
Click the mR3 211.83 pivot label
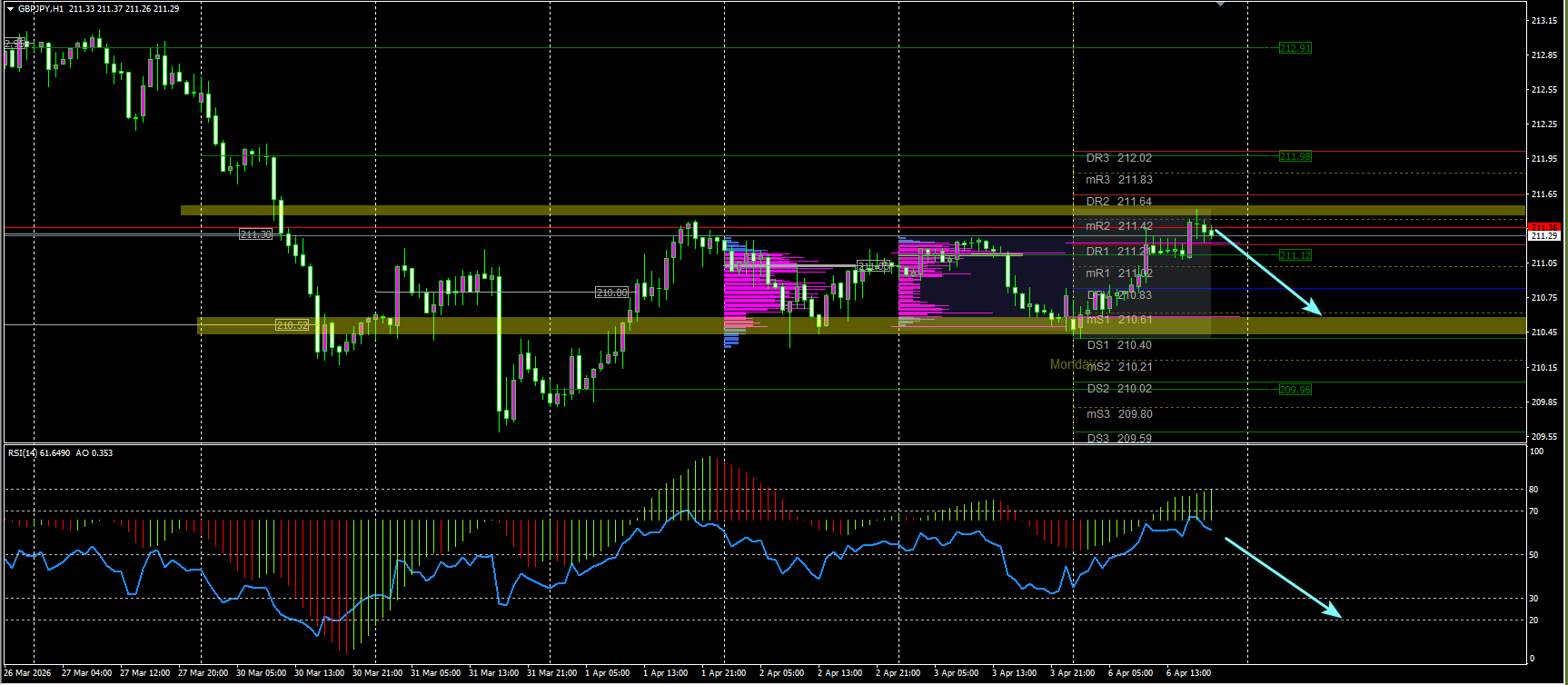coord(1119,180)
